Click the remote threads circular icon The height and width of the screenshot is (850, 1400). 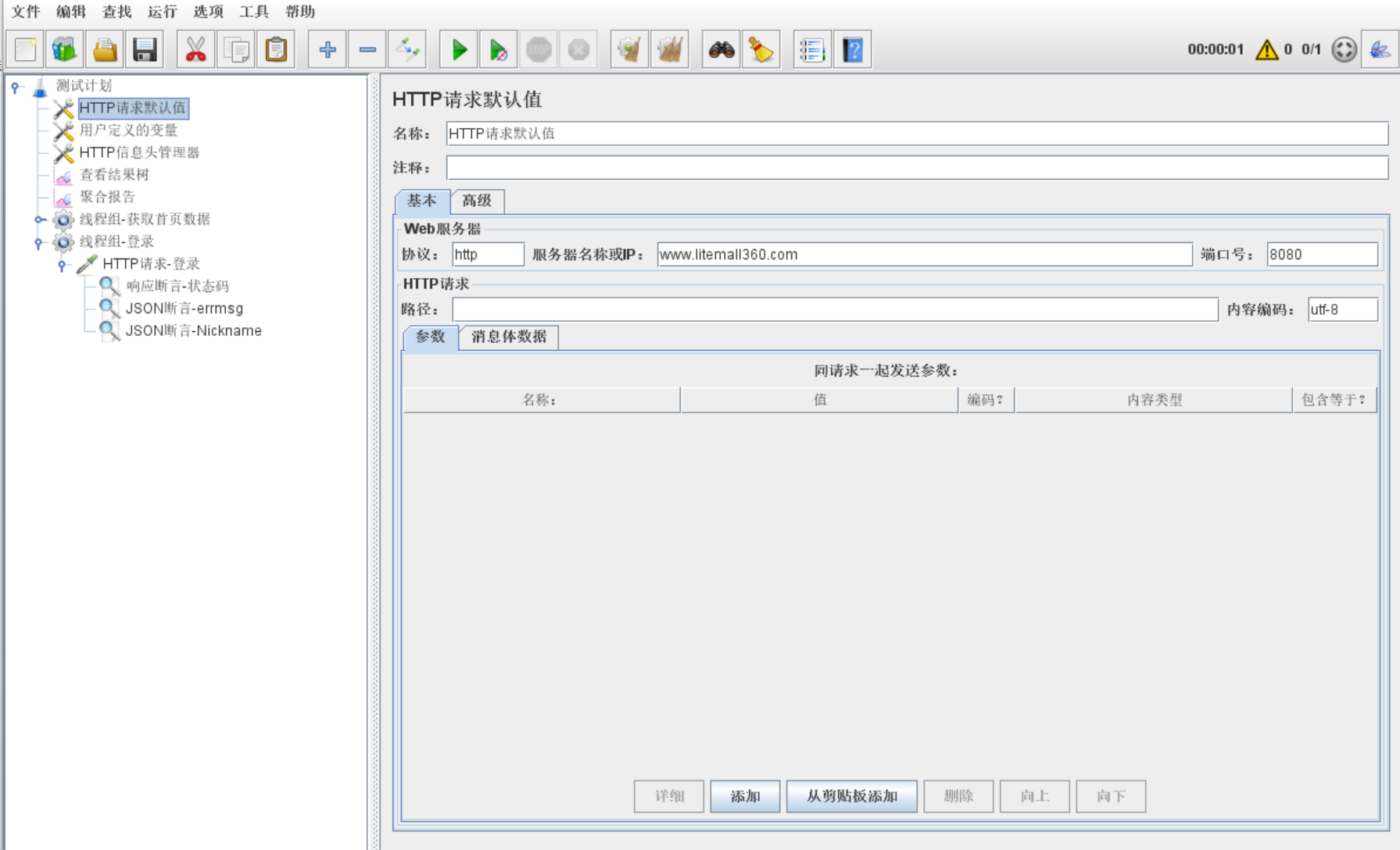1344,50
